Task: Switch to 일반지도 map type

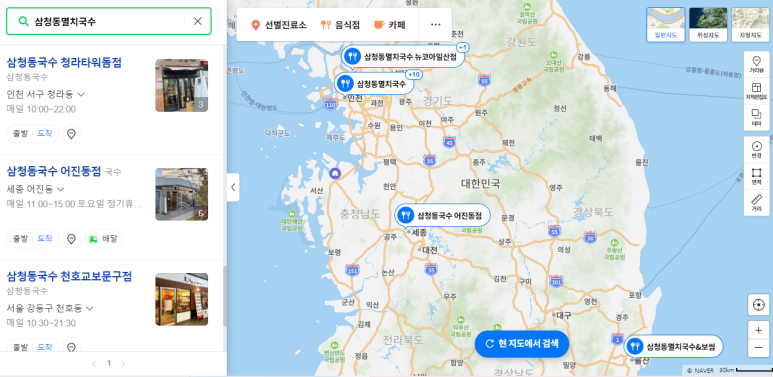Action: 666,25
